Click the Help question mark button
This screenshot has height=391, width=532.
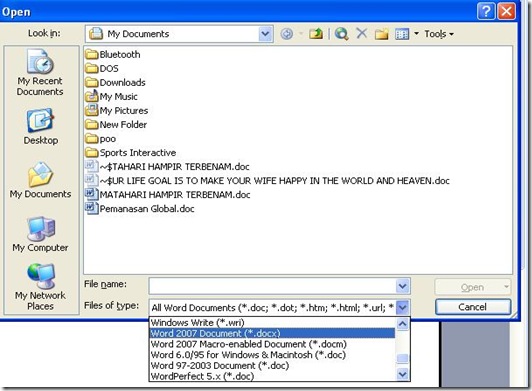pos(486,11)
